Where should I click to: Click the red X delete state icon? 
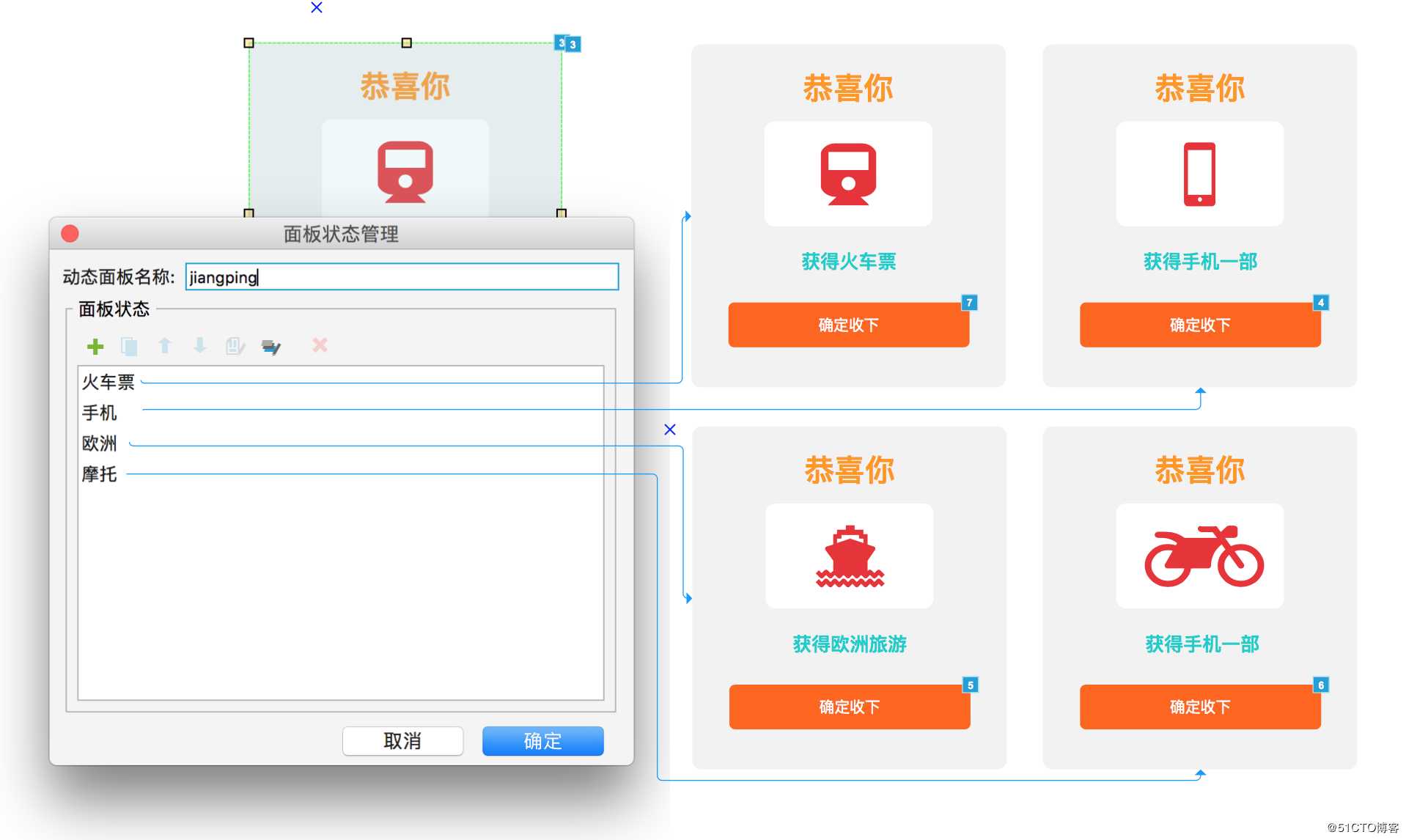(x=320, y=345)
